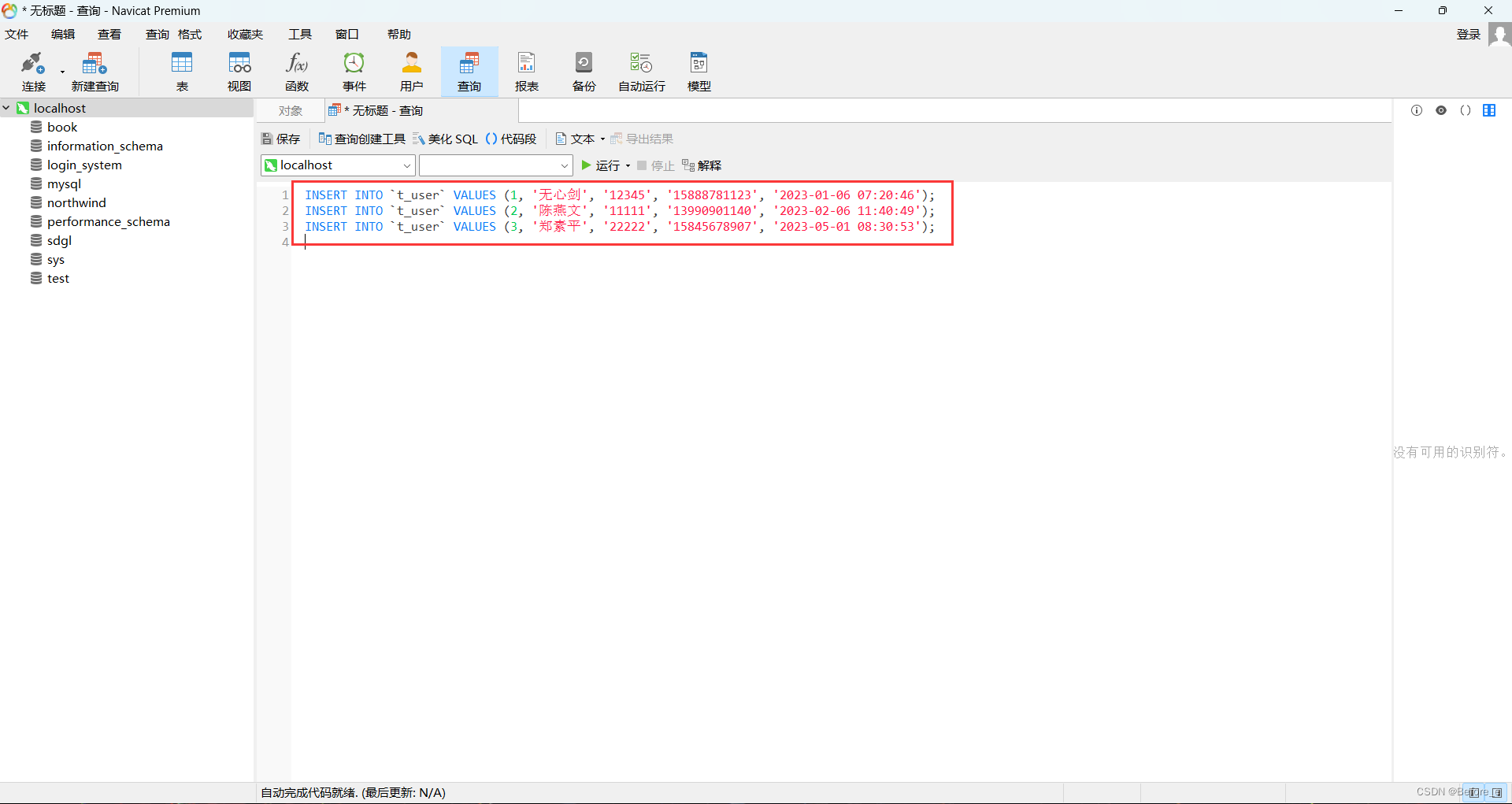
Task: Open the 函数 (Functions) panel
Action: coord(297,71)
